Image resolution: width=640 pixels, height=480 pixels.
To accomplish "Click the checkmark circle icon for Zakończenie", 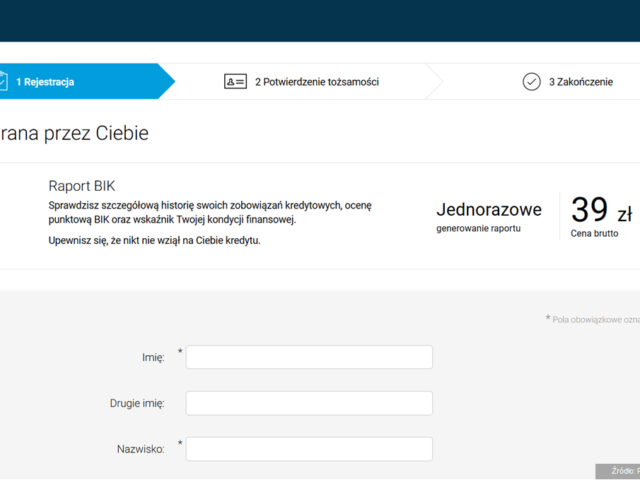I will point(531,82).
